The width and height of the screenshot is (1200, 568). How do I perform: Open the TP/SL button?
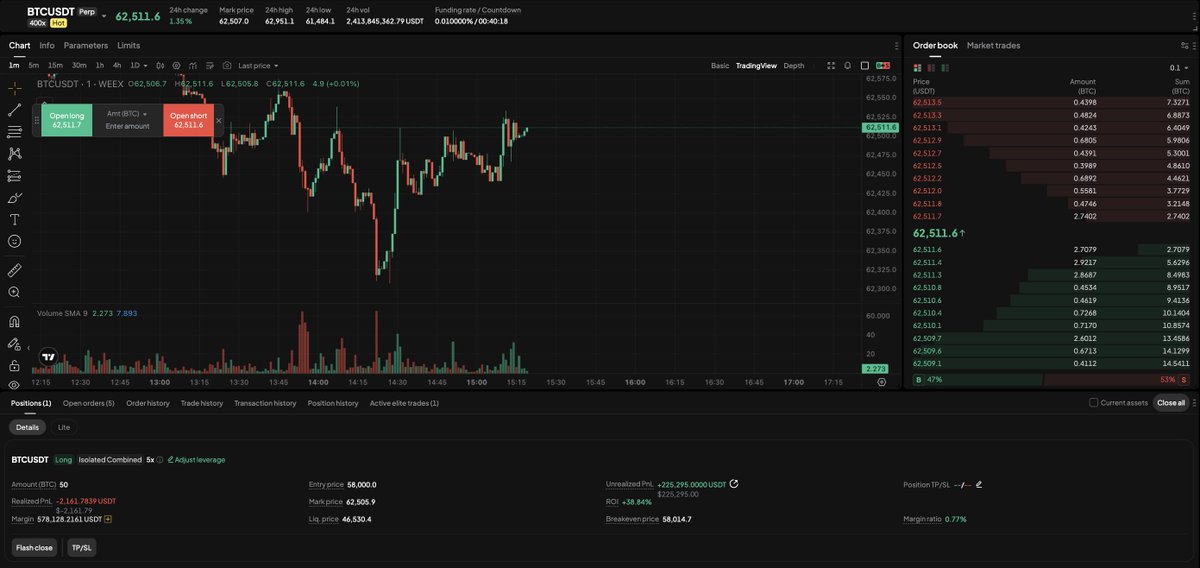81,548
